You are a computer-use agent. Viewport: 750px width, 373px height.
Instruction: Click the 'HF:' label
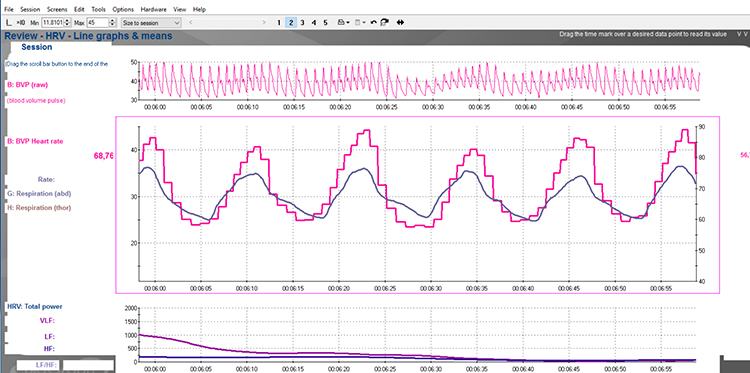click(49, 349)
